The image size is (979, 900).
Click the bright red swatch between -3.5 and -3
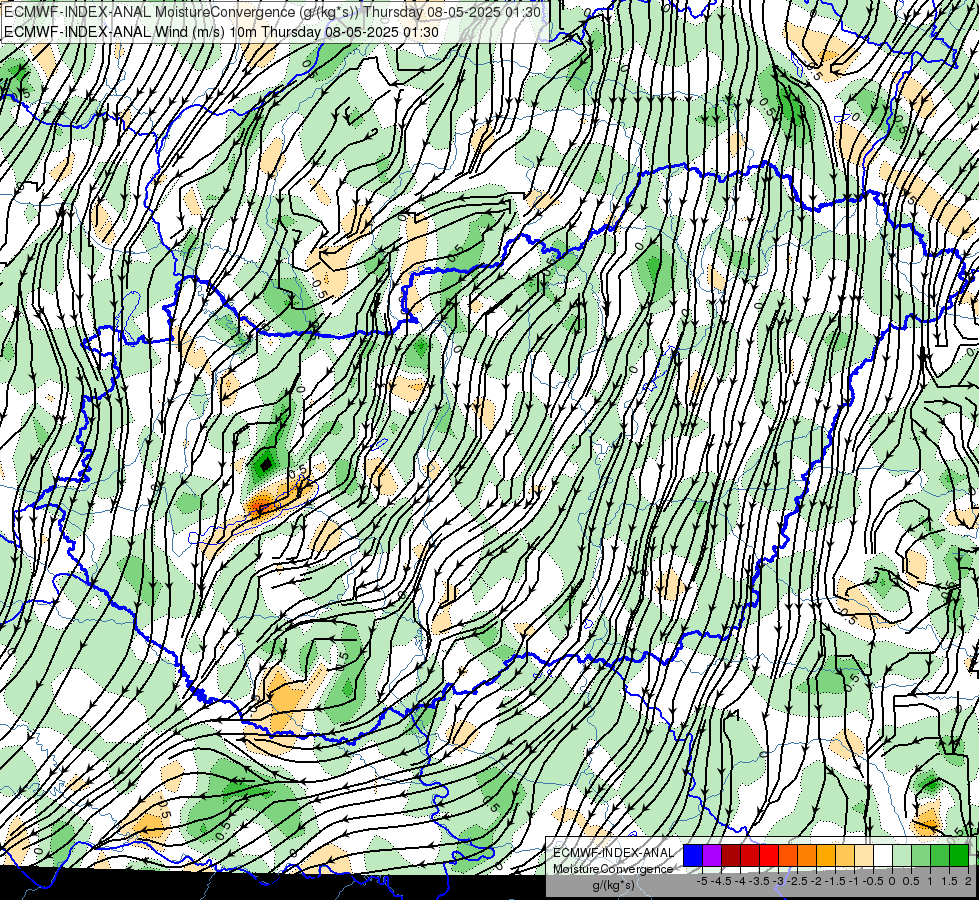pos(769,856)
